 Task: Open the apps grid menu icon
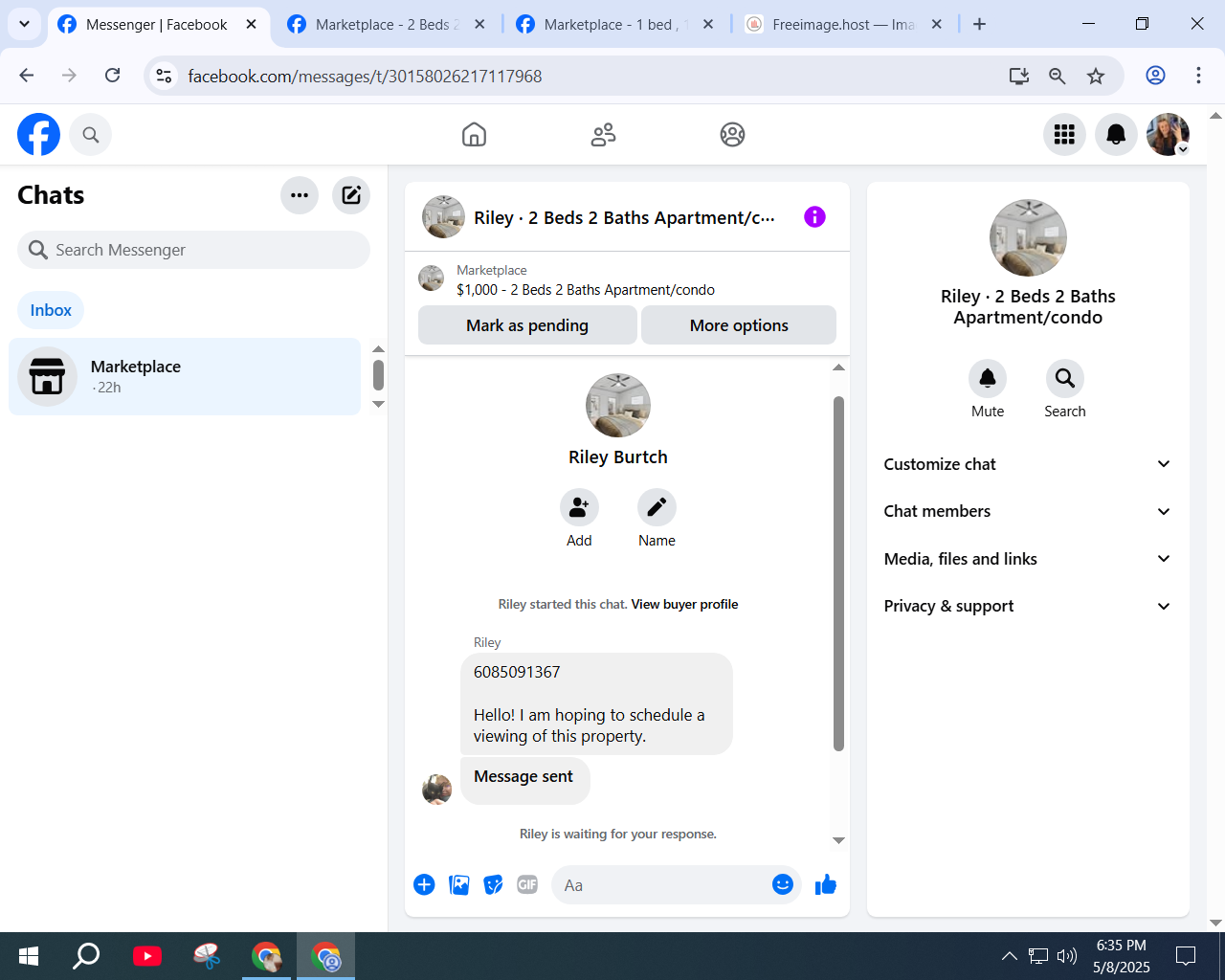click(1064, 135)
